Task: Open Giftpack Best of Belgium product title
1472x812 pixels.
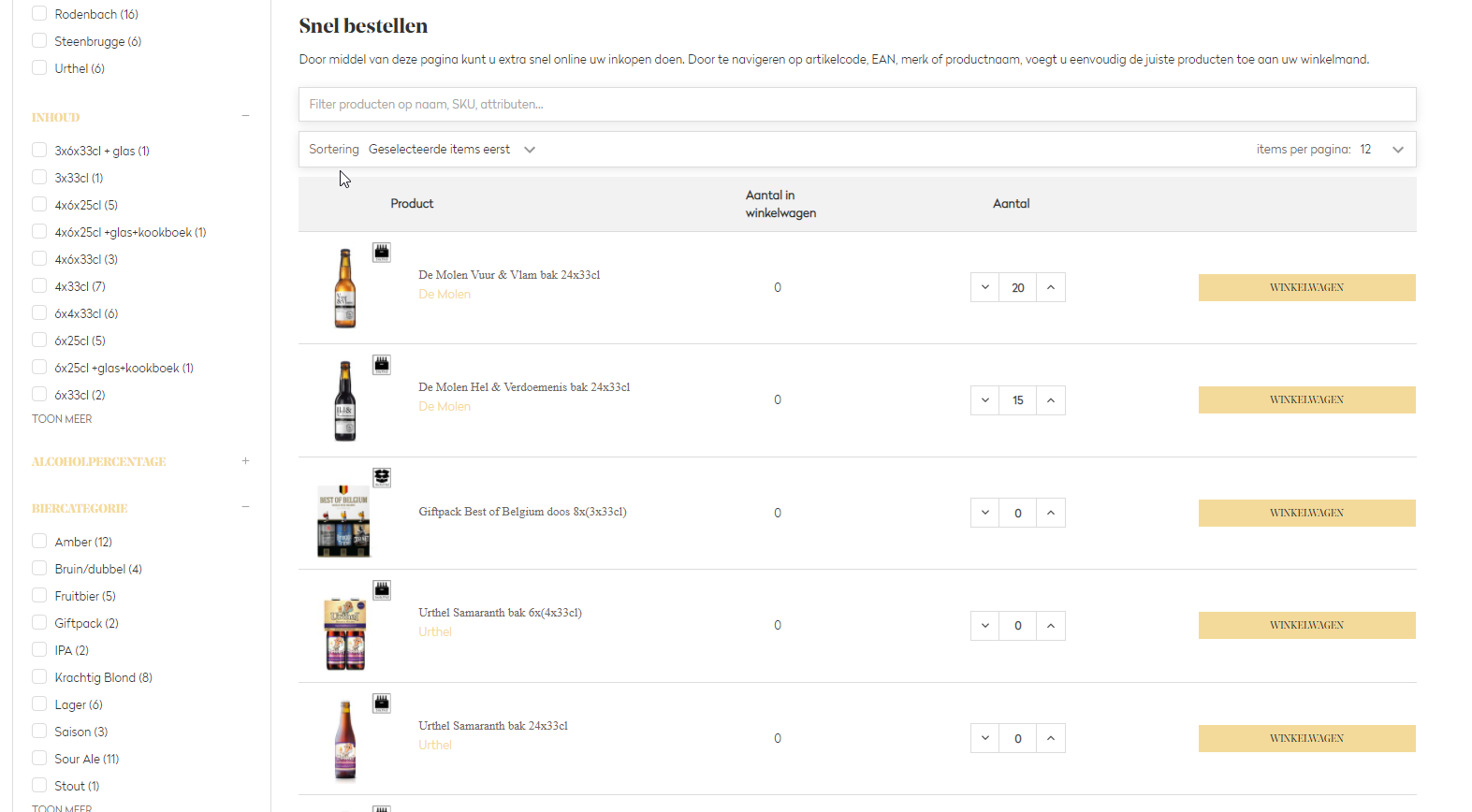Action: pos(522,512)
